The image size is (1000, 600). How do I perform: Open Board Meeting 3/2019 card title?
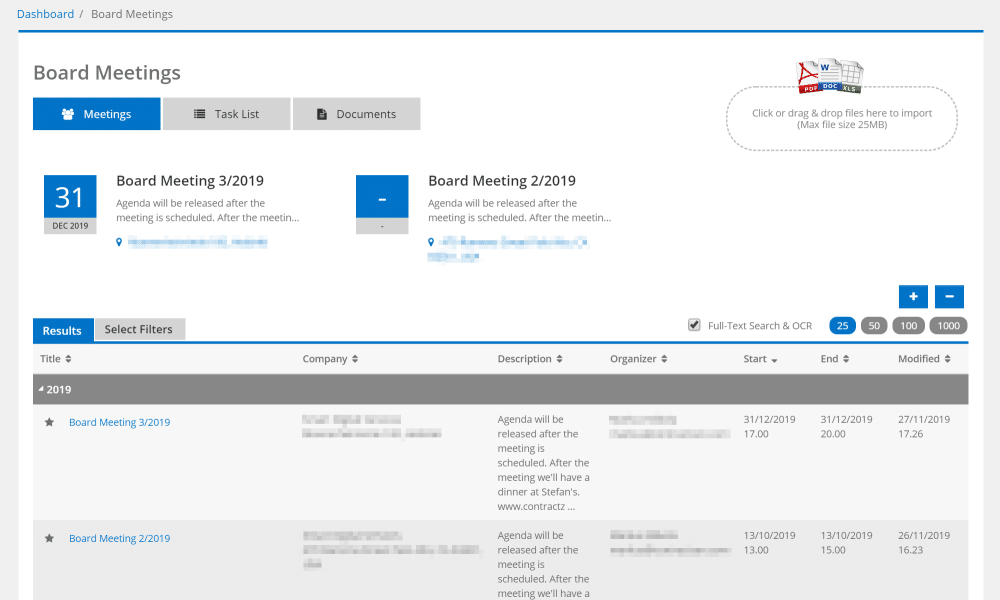[x=190, y=181]
